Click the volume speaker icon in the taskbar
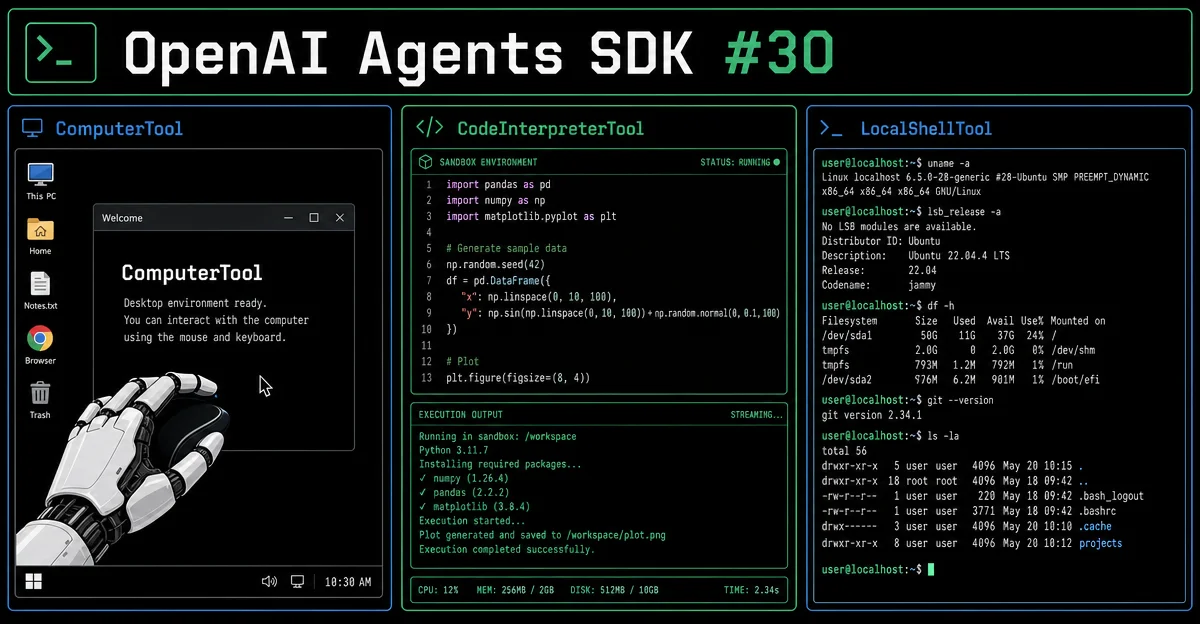 click(269, 581)
